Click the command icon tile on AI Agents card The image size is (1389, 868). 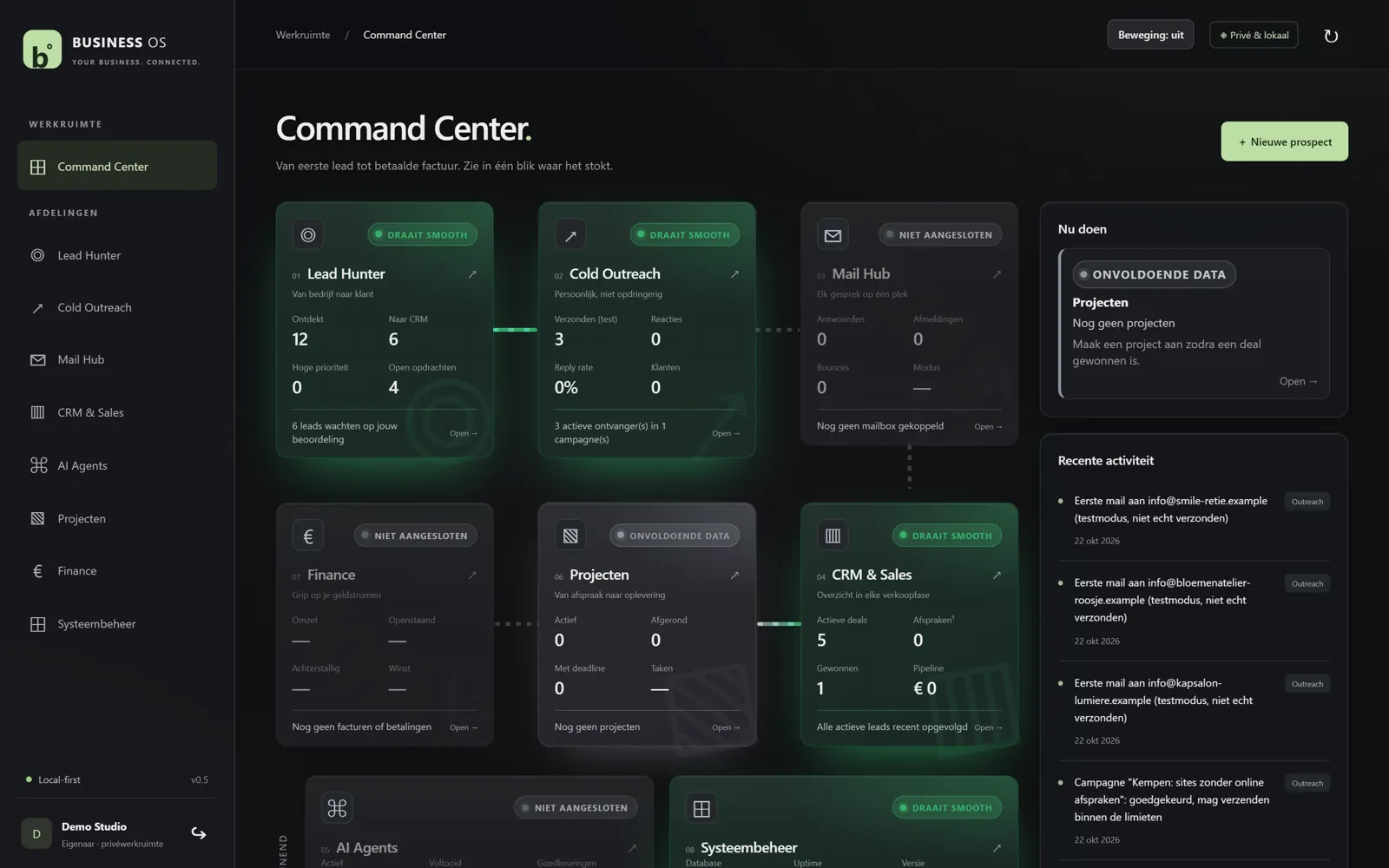pyautogui.click(x=337, y=808)
